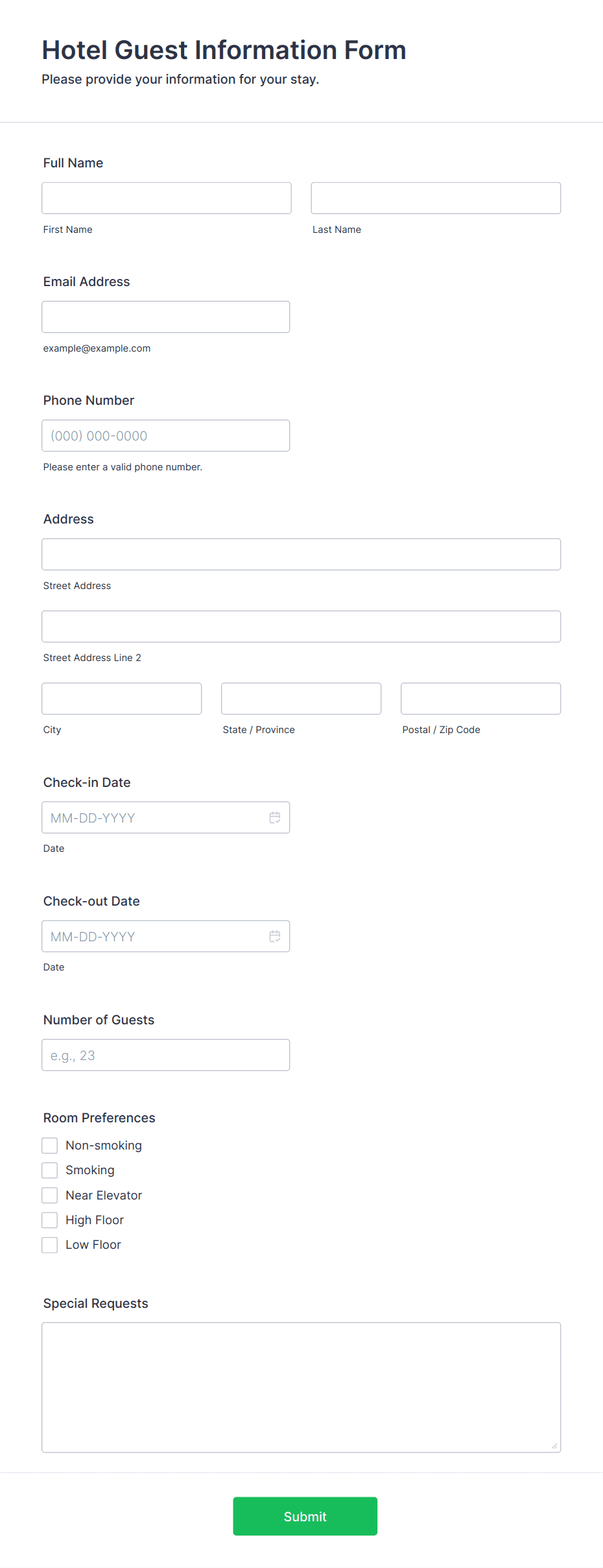Check the Smoking room preference
The image size is (603, 1568).
pyautogui.click(x=50, y=1170)
